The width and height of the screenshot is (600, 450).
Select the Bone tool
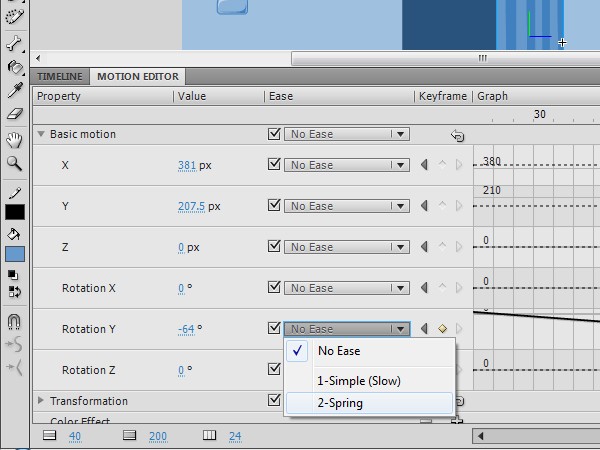pos(14,44)
